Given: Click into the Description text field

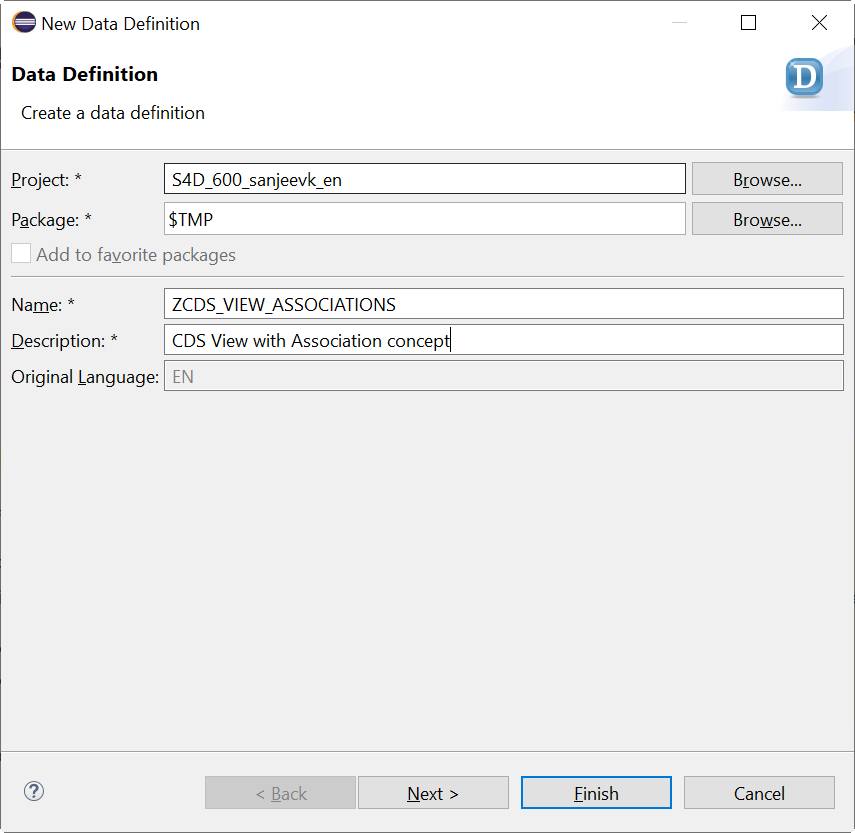Looking at the screenshot, I should point(503,340).
